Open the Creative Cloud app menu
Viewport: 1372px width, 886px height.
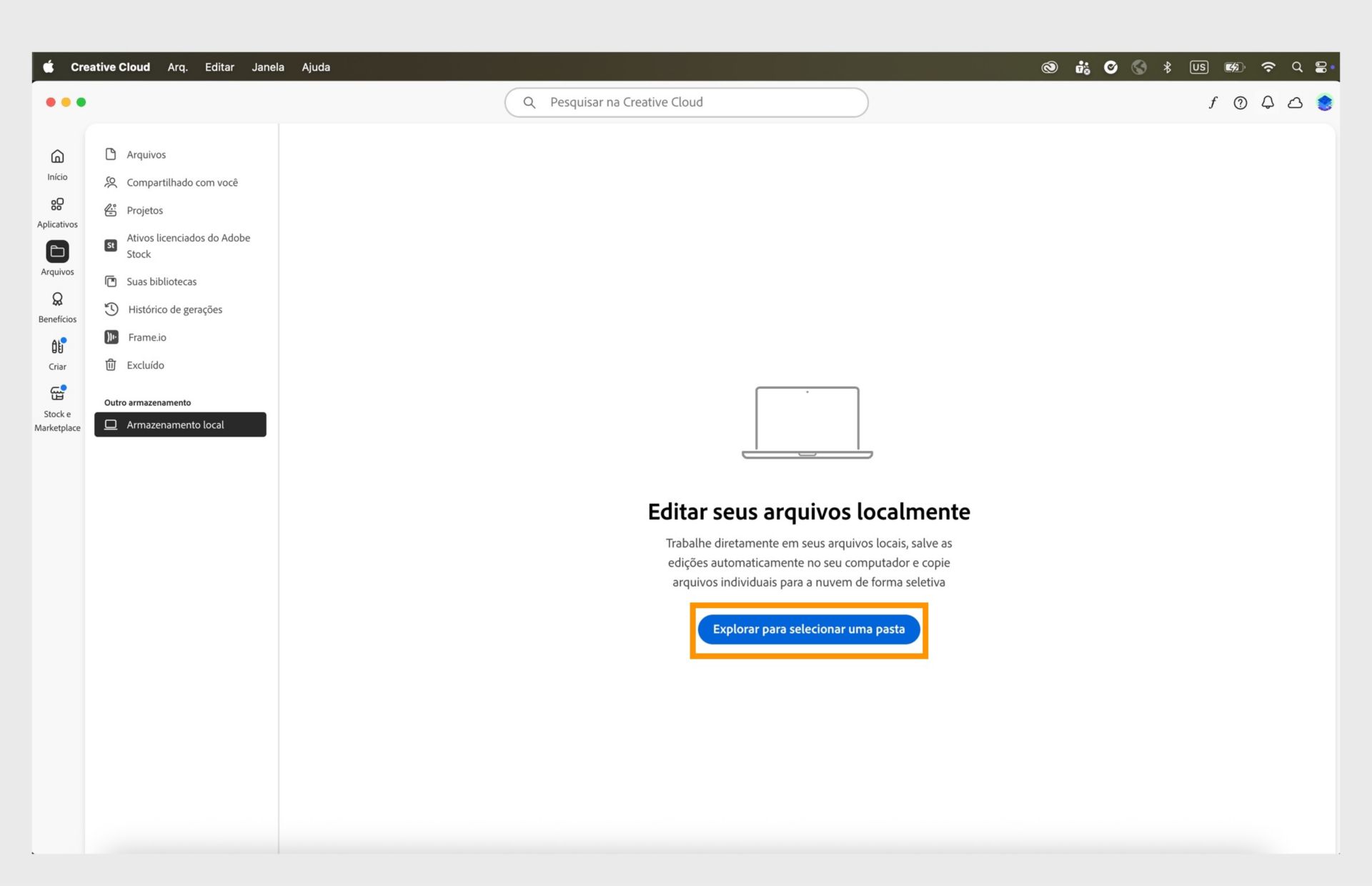[110, 67]
